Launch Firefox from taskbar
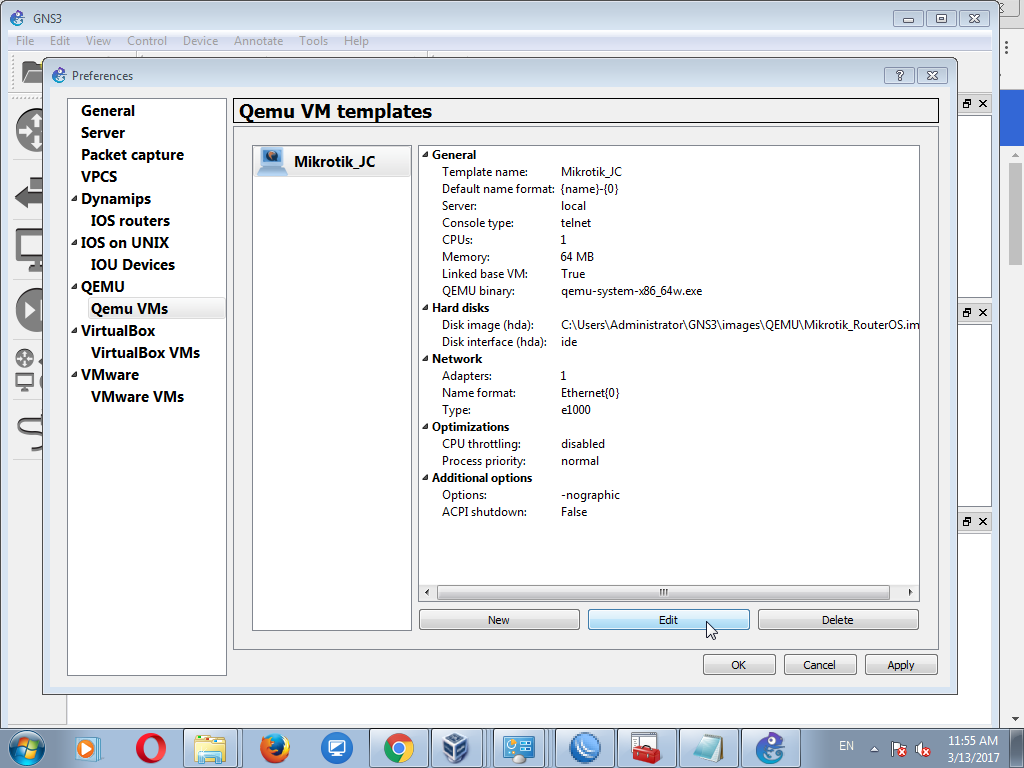Screen dimensions: 1024x768 tap(274, 748)
